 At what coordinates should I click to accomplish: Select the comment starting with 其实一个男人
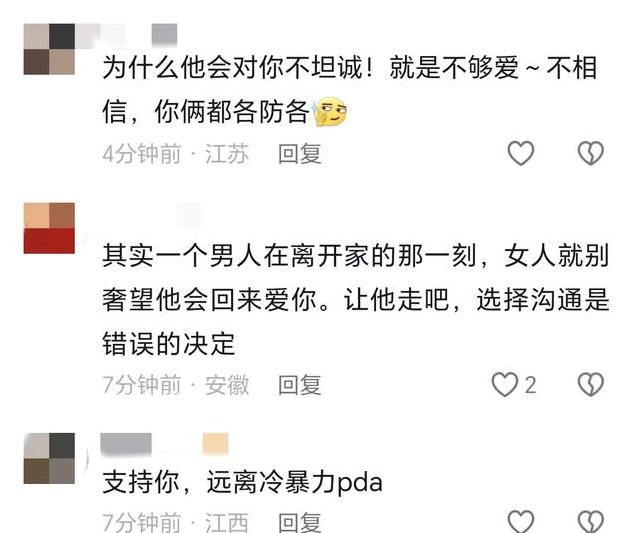[356, 300]
